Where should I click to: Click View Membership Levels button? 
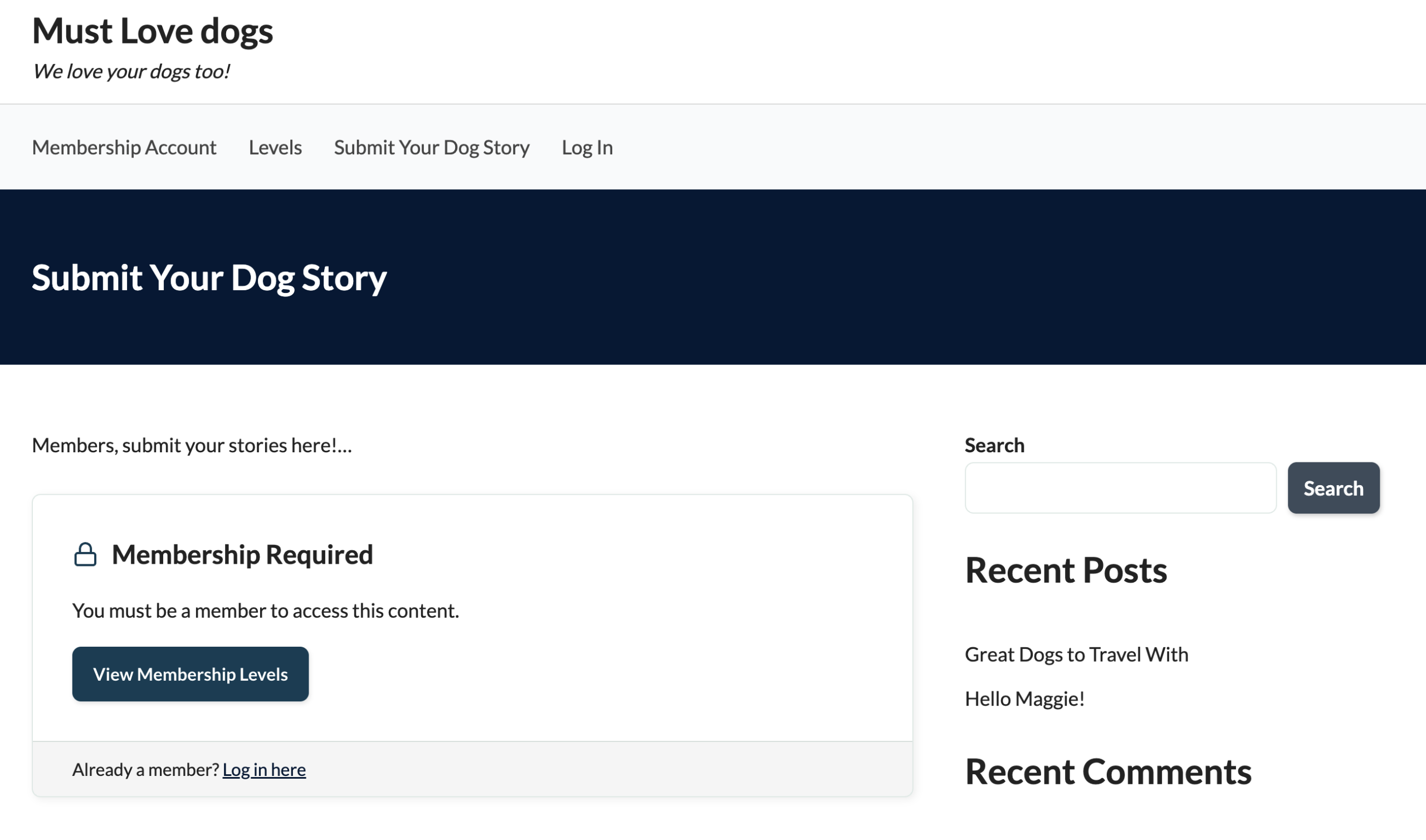(190, 673)
